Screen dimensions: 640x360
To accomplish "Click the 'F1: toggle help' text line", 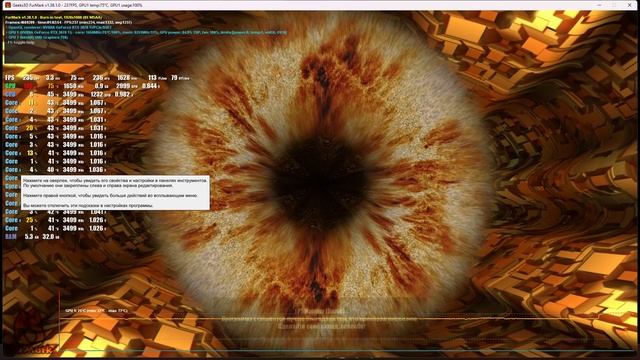I will [20, 42].
